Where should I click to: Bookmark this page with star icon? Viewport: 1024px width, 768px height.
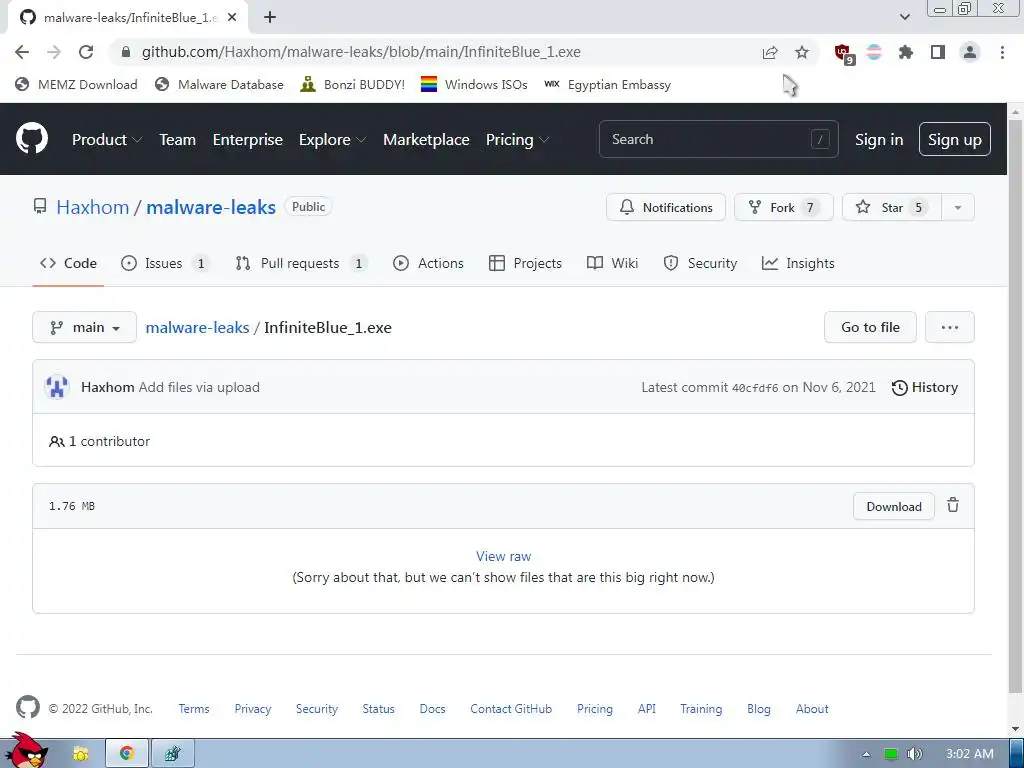click(802, 52)
